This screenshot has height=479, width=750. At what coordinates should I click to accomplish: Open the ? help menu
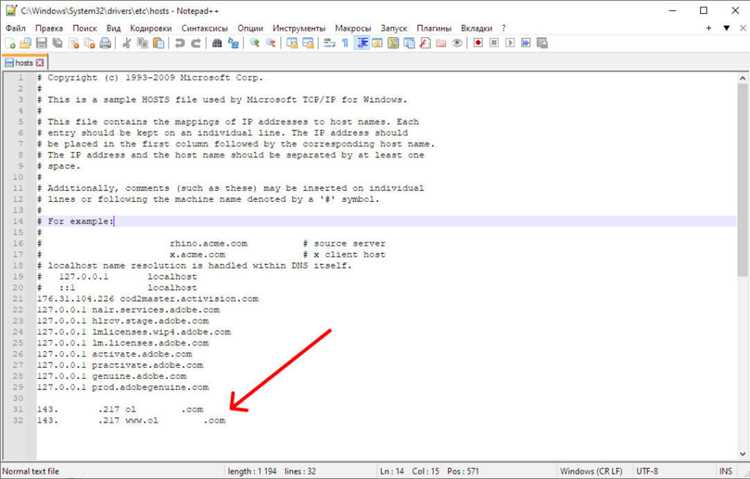click(504, 28)
